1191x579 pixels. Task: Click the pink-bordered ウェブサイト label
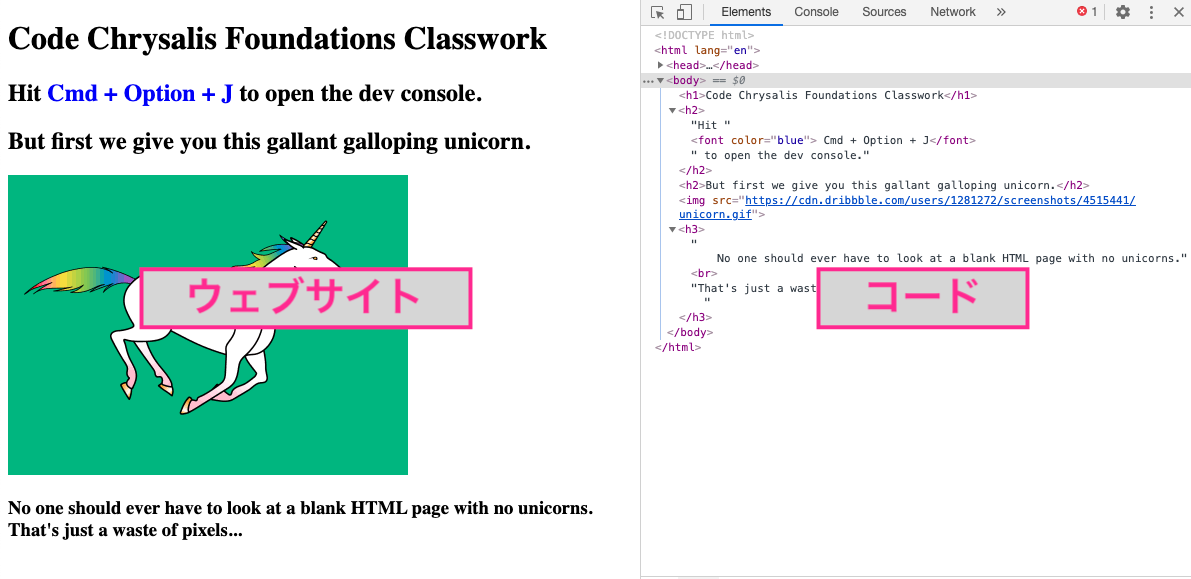305,298
